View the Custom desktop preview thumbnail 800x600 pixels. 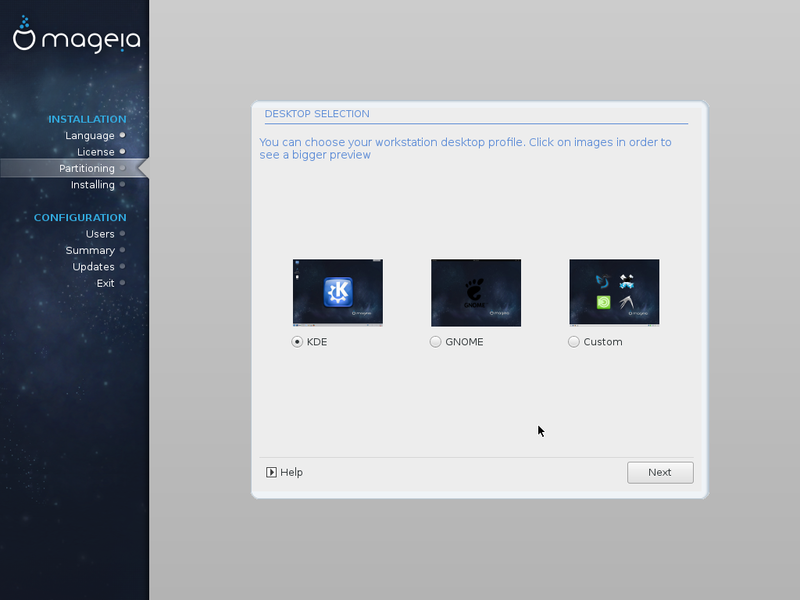point(614,292)
